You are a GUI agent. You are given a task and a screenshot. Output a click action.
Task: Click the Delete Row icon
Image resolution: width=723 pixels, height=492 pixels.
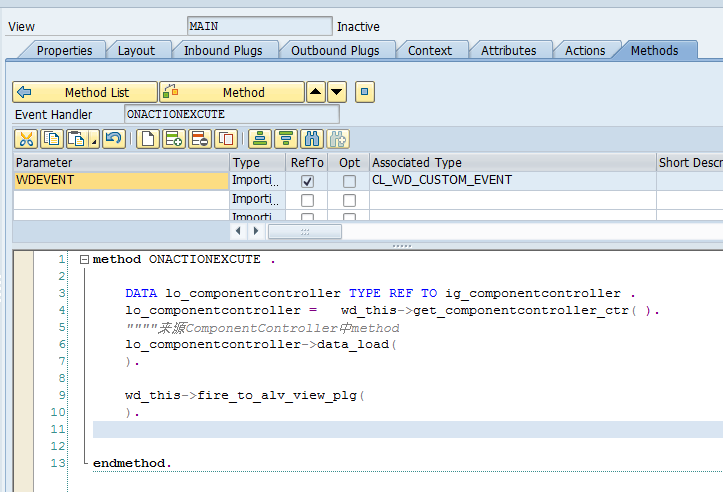click(x=200, y=139)
